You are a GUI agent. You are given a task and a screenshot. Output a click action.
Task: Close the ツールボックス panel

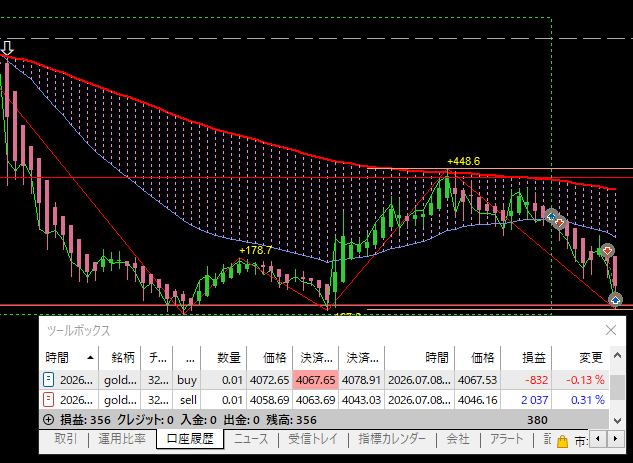[611, 330]
